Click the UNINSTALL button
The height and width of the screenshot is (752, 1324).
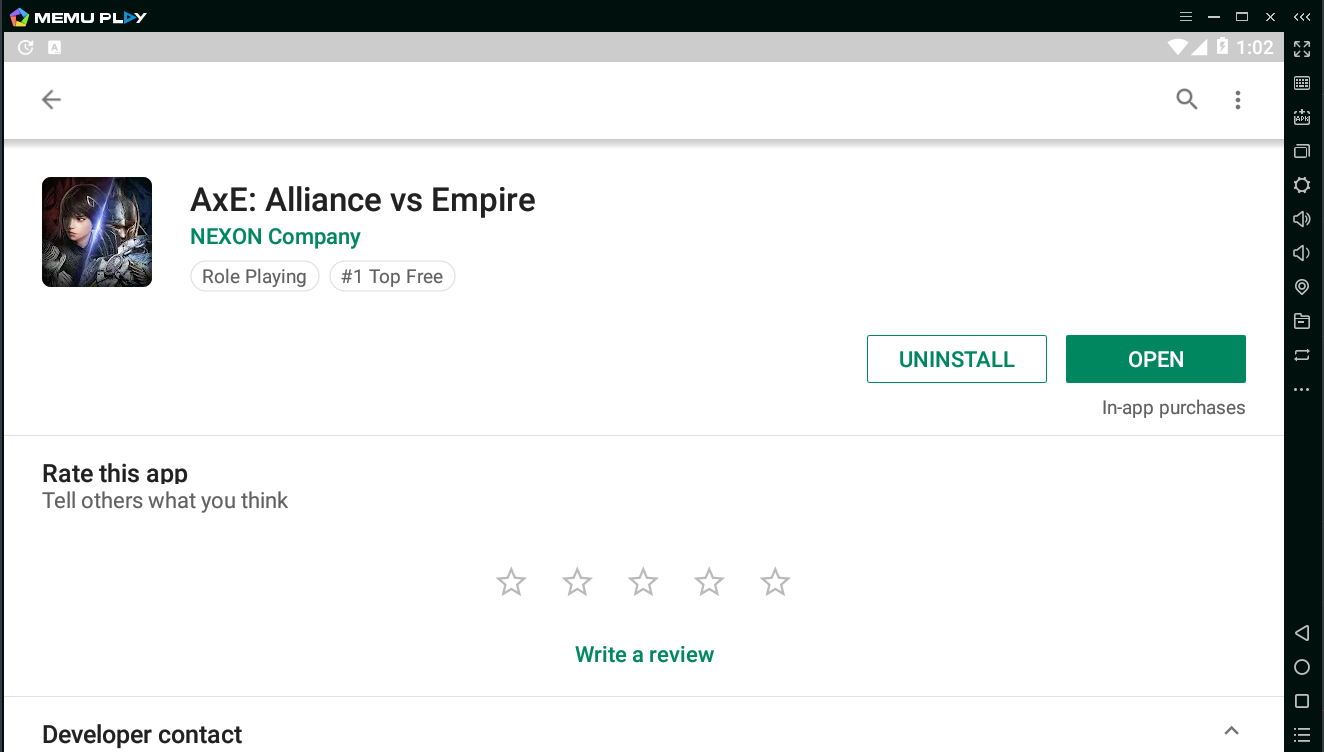pyautogui.click(x=956, y=359)
